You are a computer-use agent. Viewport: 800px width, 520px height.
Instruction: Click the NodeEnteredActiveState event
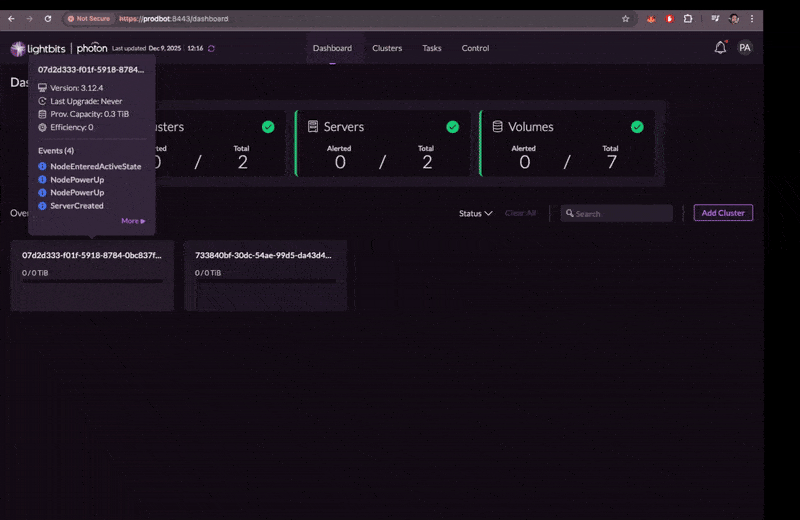95,166
